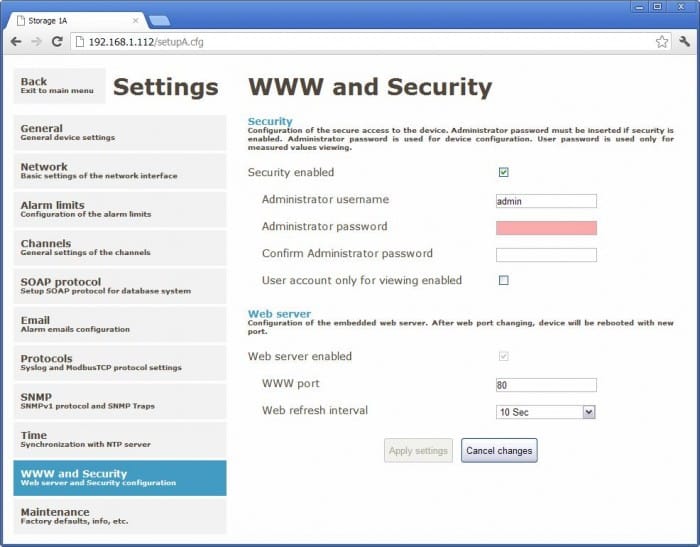
Task: Click the browser back arrow
Action: point(16,42)
